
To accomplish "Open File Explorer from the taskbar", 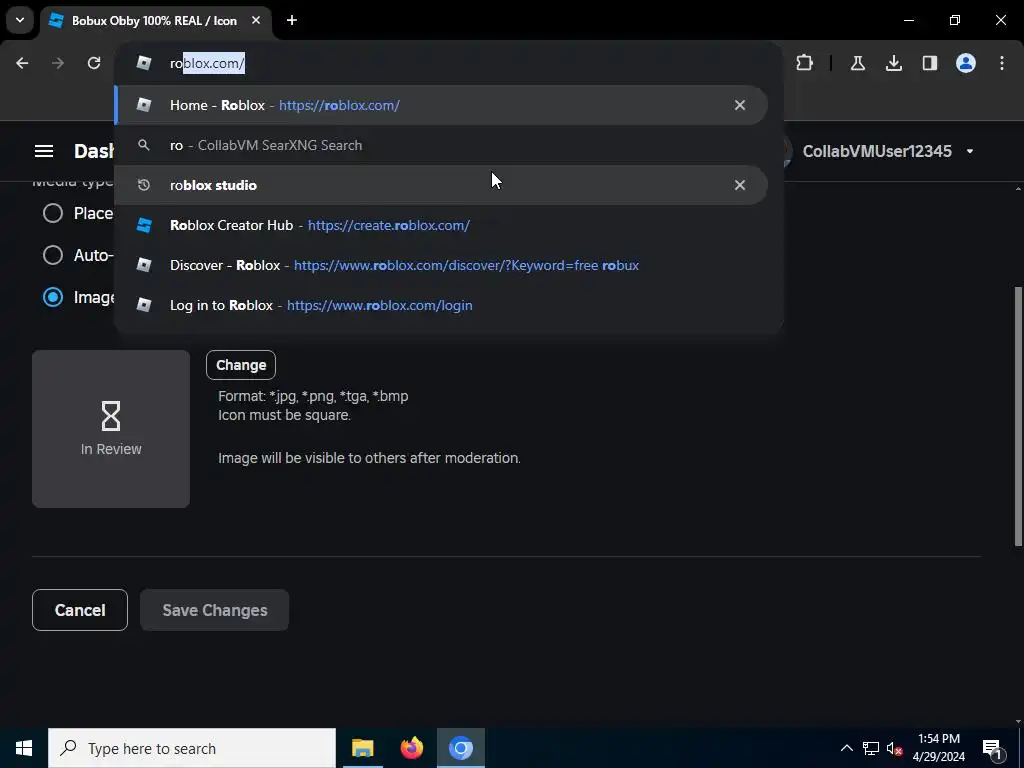I will (x=362, y=748).
